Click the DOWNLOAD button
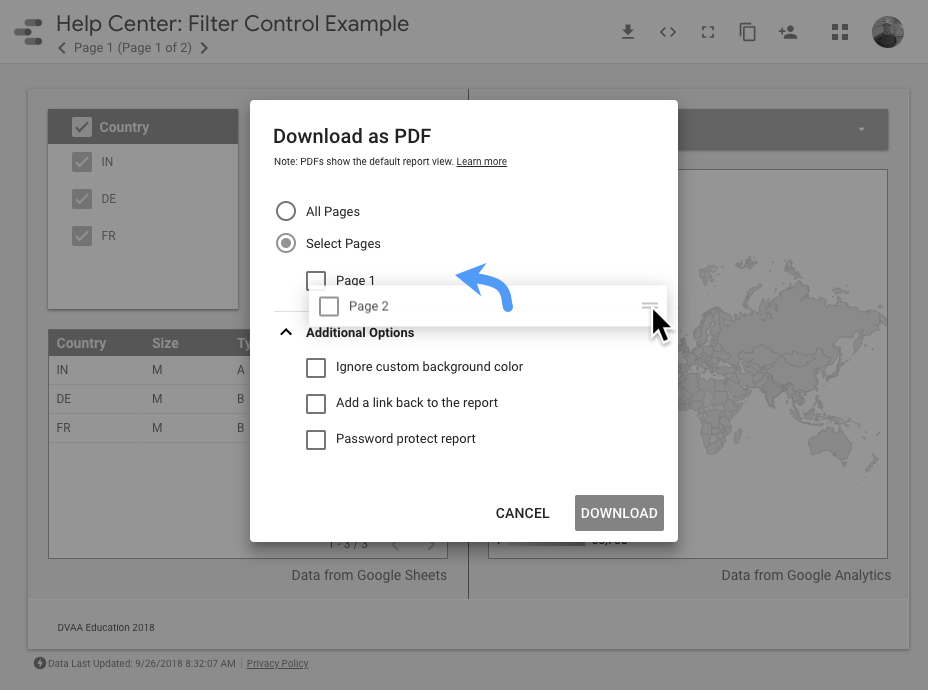Screen dimensions: 931x690 619,512
